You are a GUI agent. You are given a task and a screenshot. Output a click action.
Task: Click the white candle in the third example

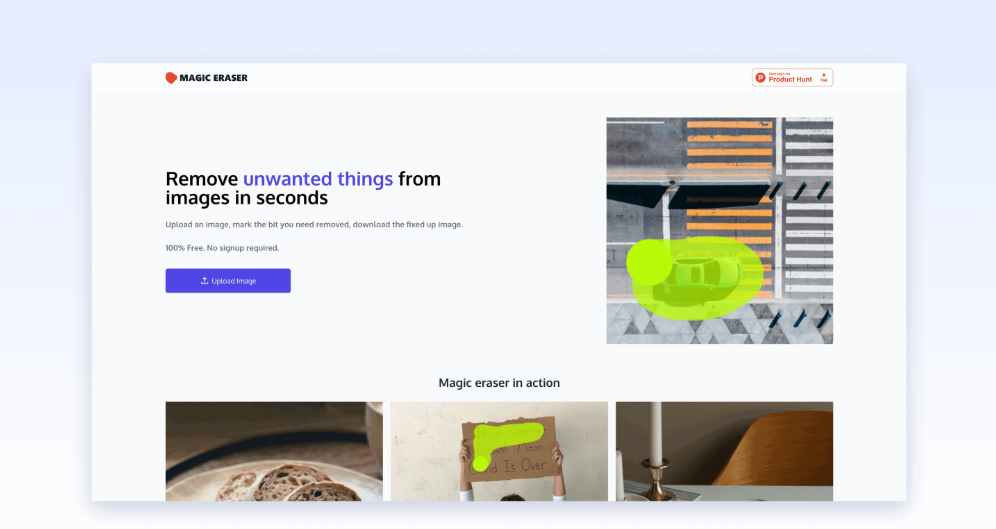point(655,431)
